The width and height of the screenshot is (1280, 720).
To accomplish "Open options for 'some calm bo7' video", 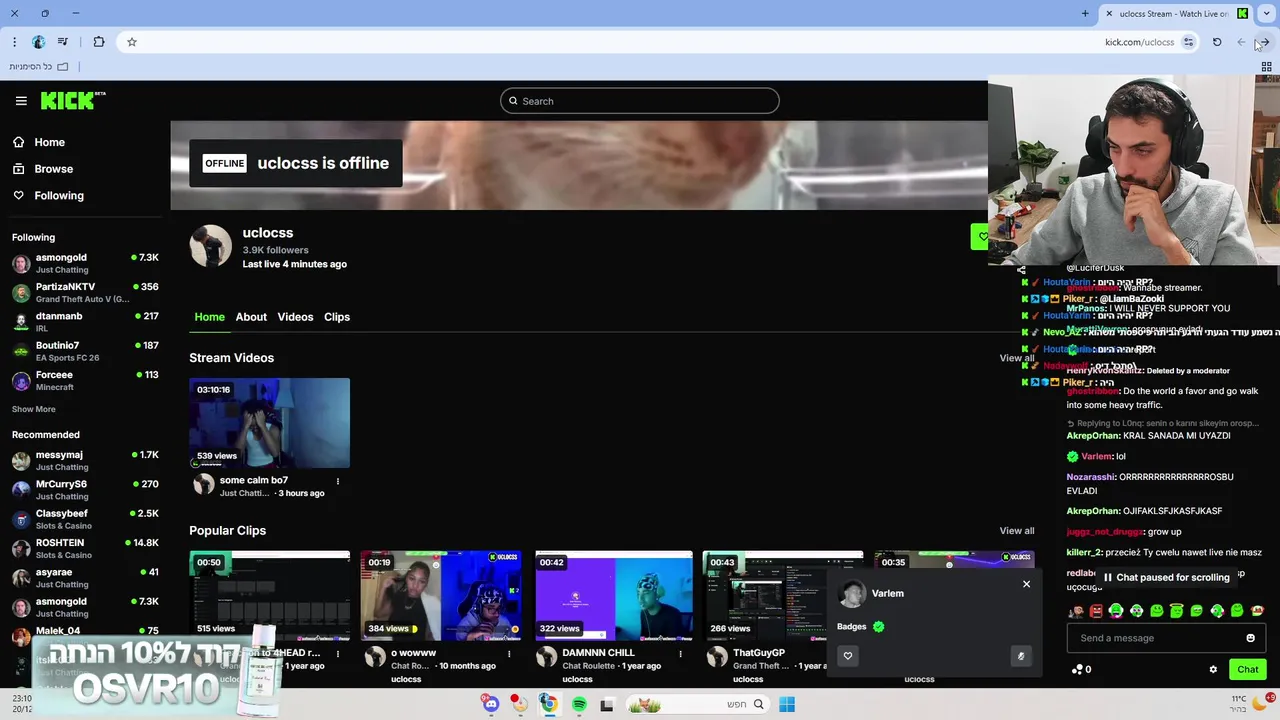I will [337, 481].
